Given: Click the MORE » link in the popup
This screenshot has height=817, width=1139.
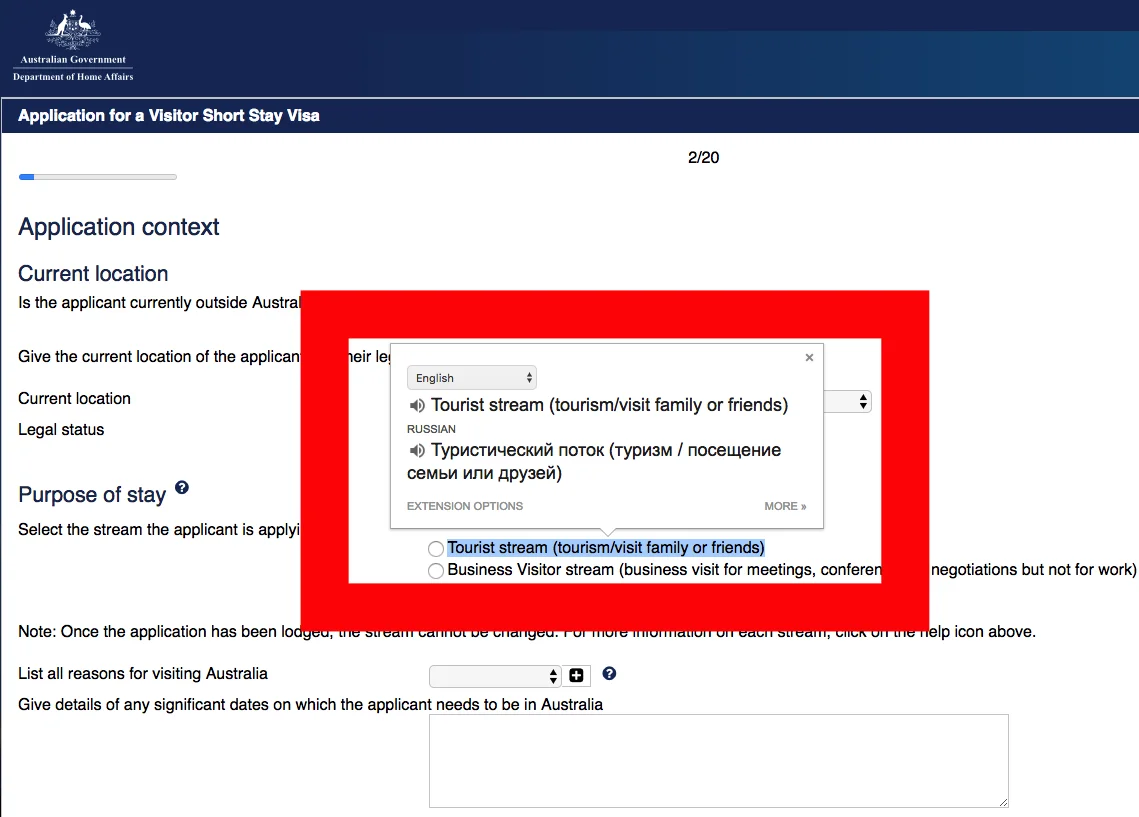Looking at the screenshot, I should pyautogui.click(x=785, y=506).
